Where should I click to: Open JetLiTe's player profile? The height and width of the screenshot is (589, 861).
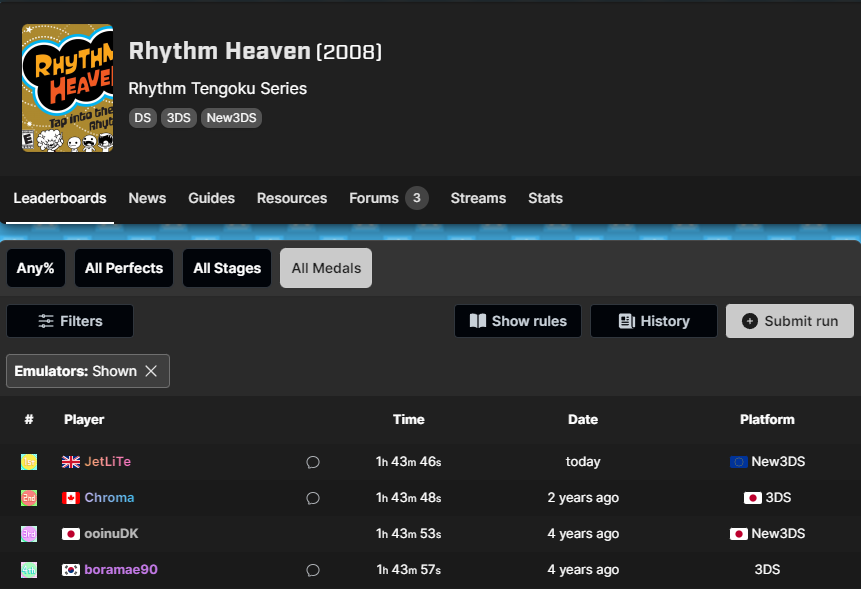tap(108, 462)
